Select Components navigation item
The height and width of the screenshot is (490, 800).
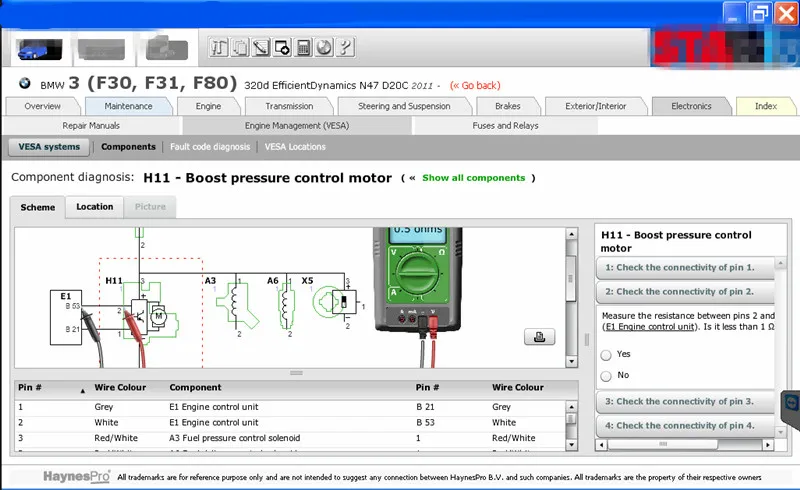pos(128,147)
